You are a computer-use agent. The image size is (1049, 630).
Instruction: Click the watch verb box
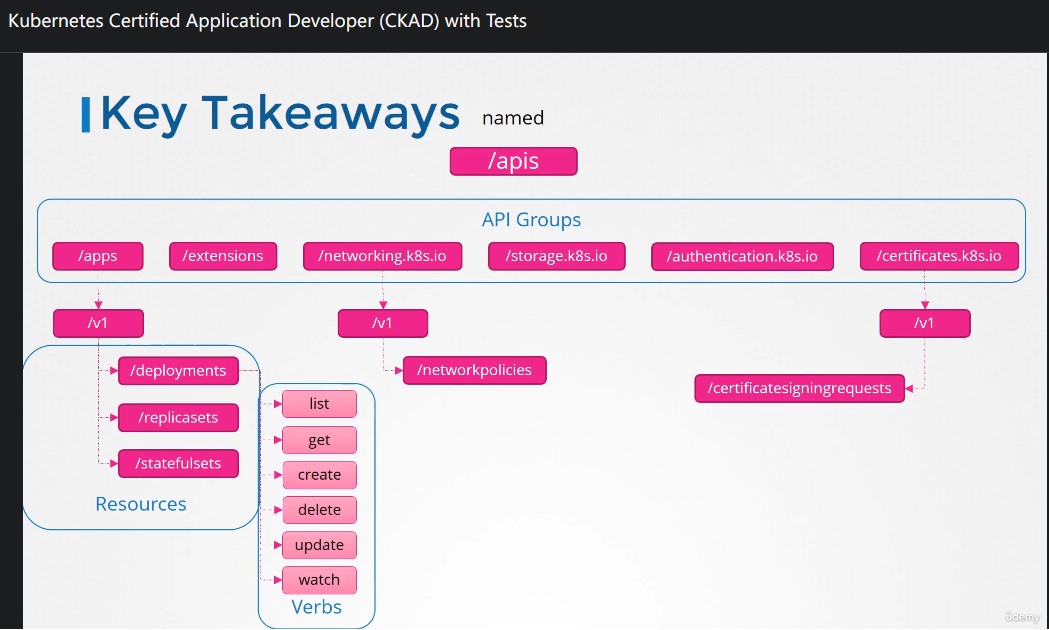click(x=319, y=580)
